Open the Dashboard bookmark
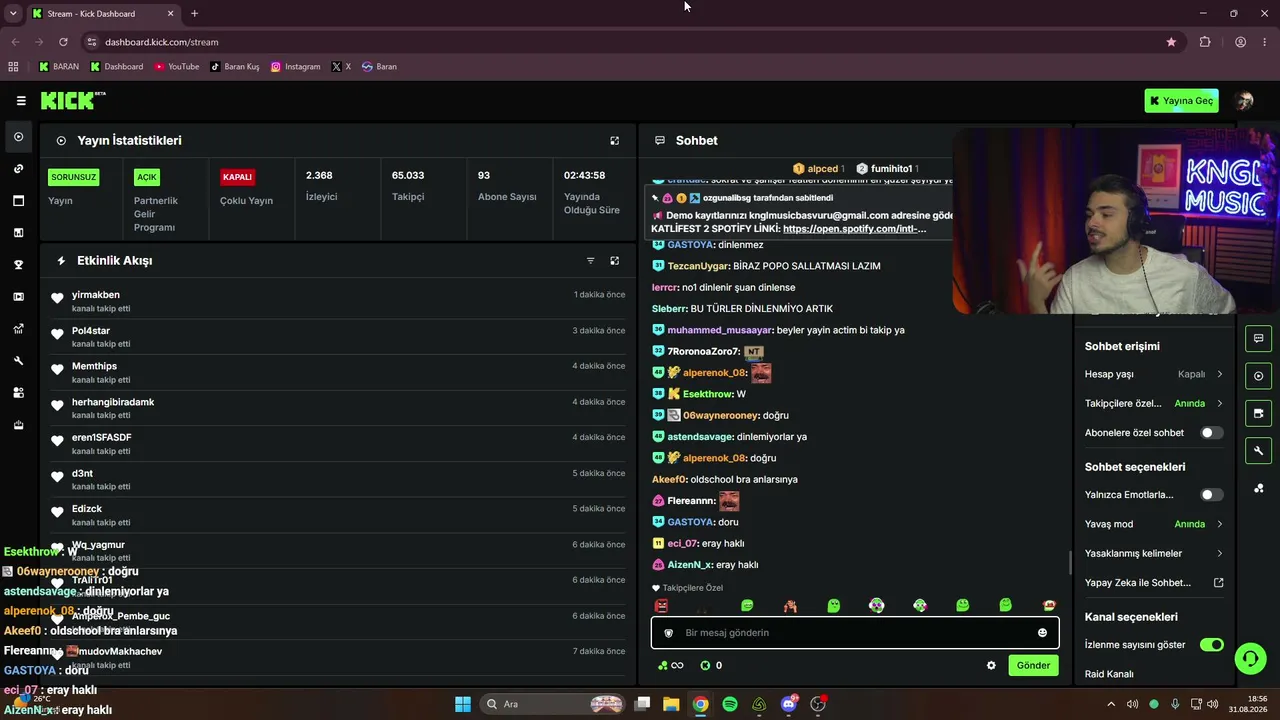The width and height of the screenshot is (1280, 720). tap(117, 67)
